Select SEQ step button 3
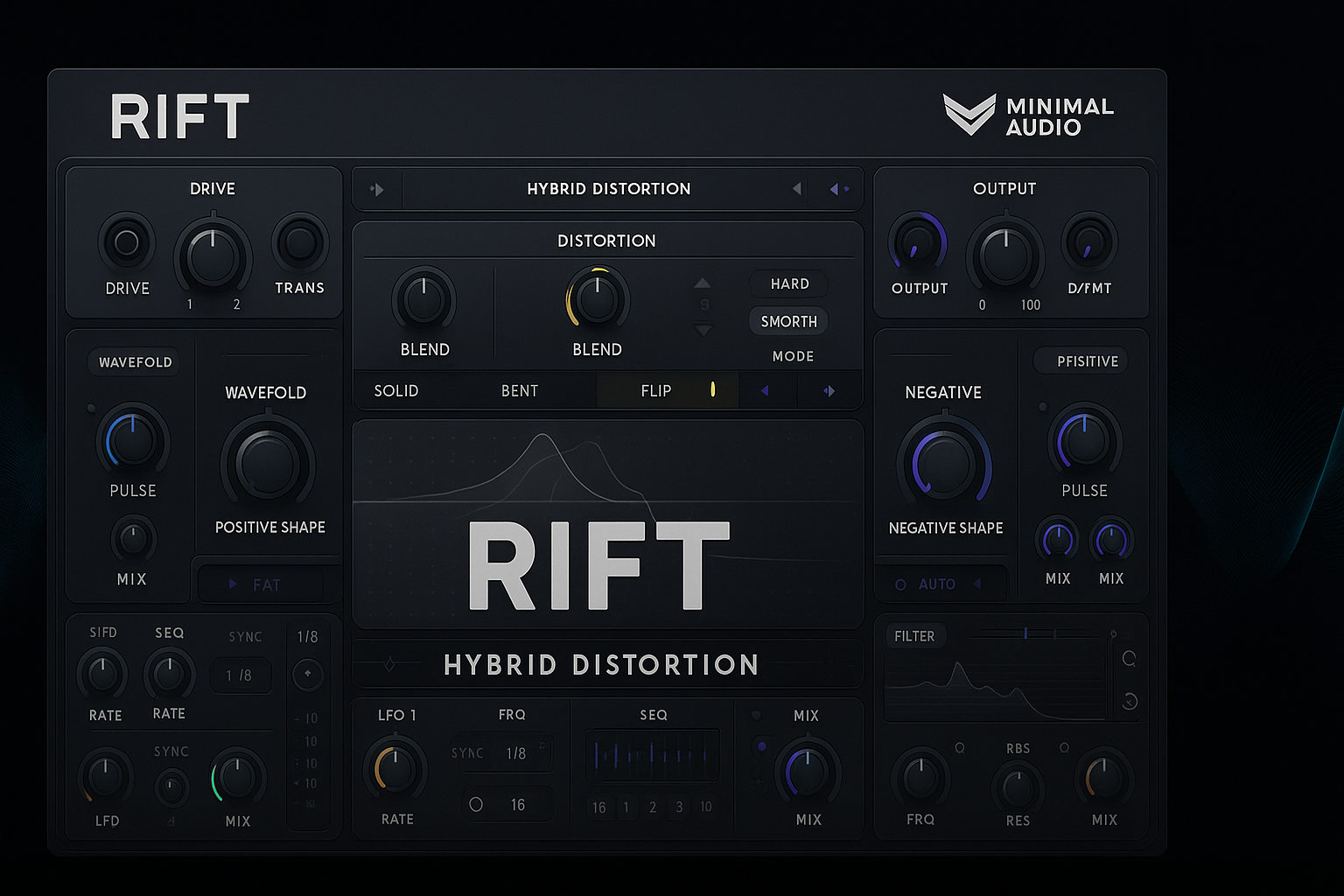 coord(679,807)
